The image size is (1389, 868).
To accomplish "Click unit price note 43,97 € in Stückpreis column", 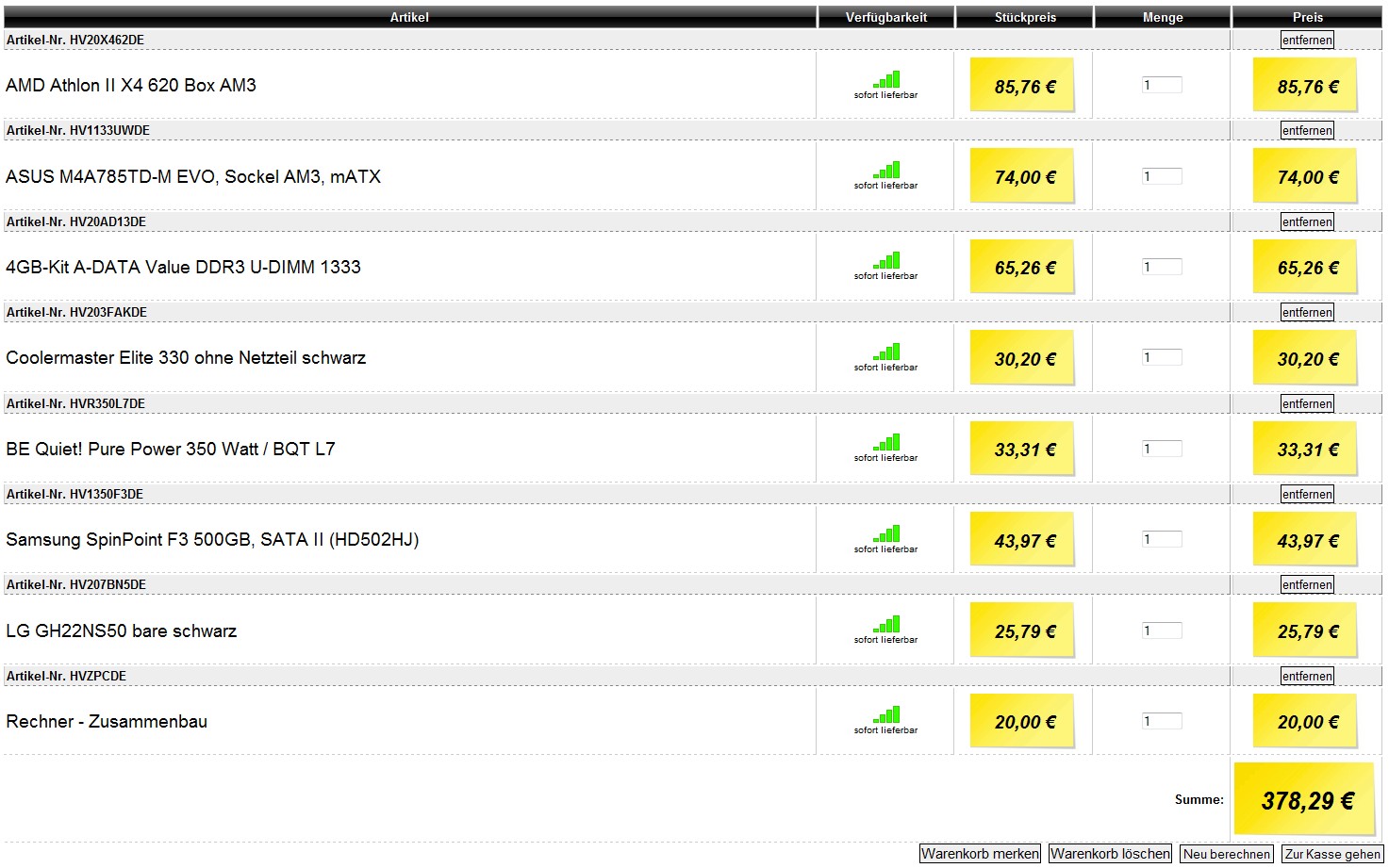I will [1023, 539].
